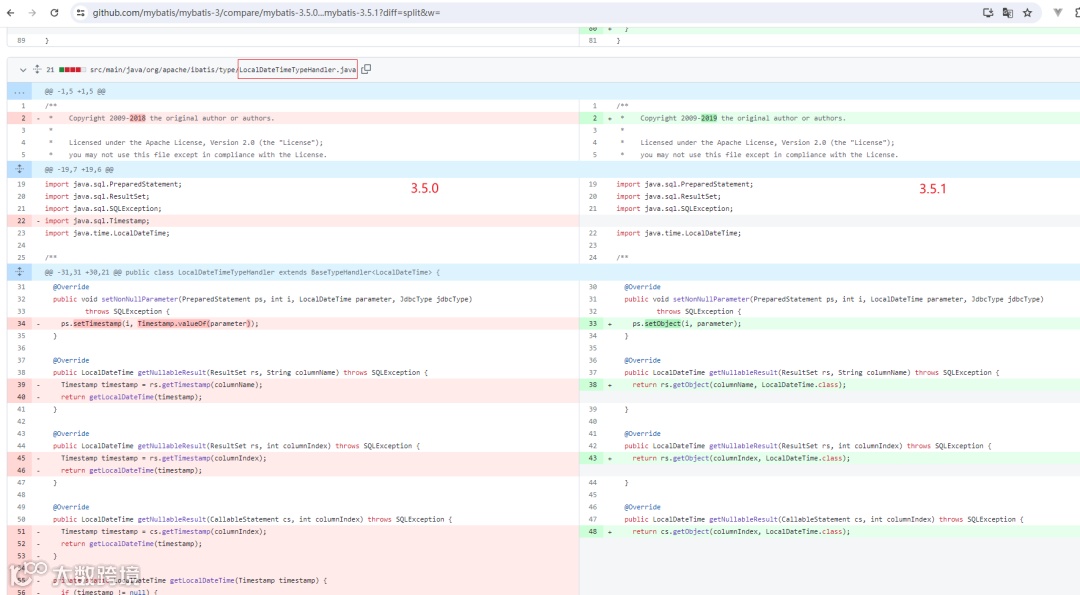Screen dimensions: 1080x595
Task: Click line number 51 beside cs.getTimestamp(columnIndex)
Action: [21, 532]
